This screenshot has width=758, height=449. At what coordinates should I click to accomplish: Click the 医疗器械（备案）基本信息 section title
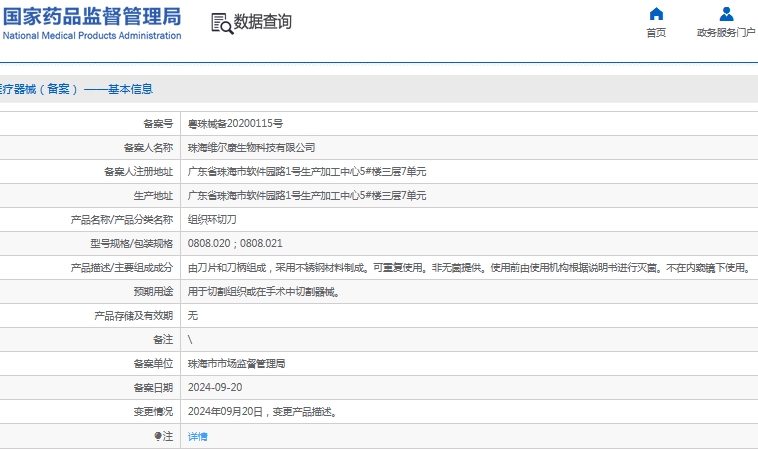76,89
